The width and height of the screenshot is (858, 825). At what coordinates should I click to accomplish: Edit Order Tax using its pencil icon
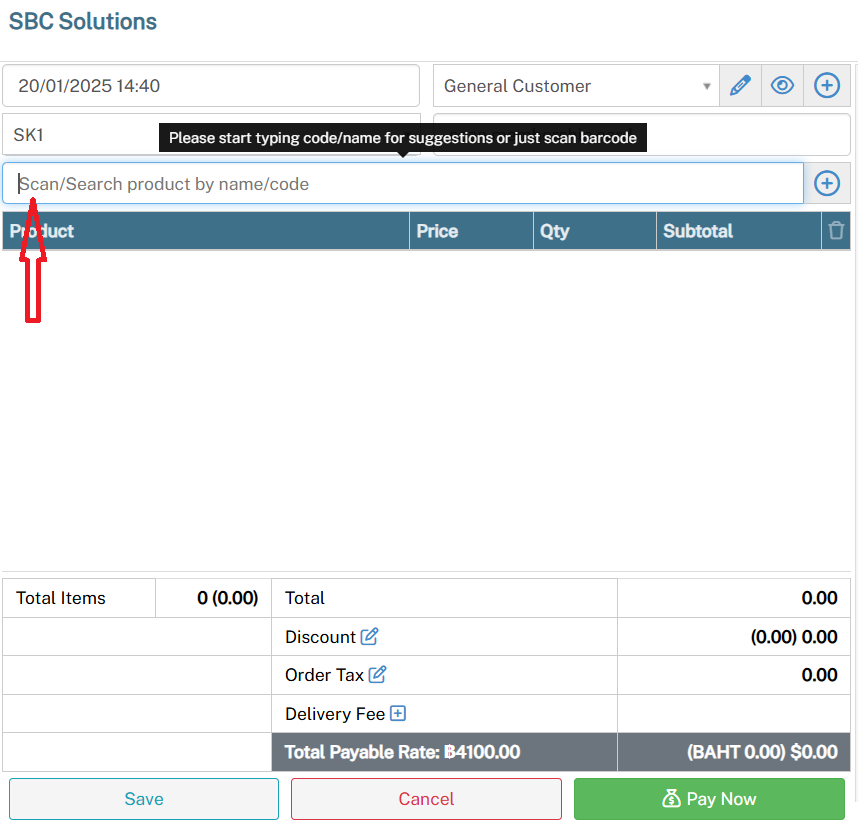[x=377, y=675]
